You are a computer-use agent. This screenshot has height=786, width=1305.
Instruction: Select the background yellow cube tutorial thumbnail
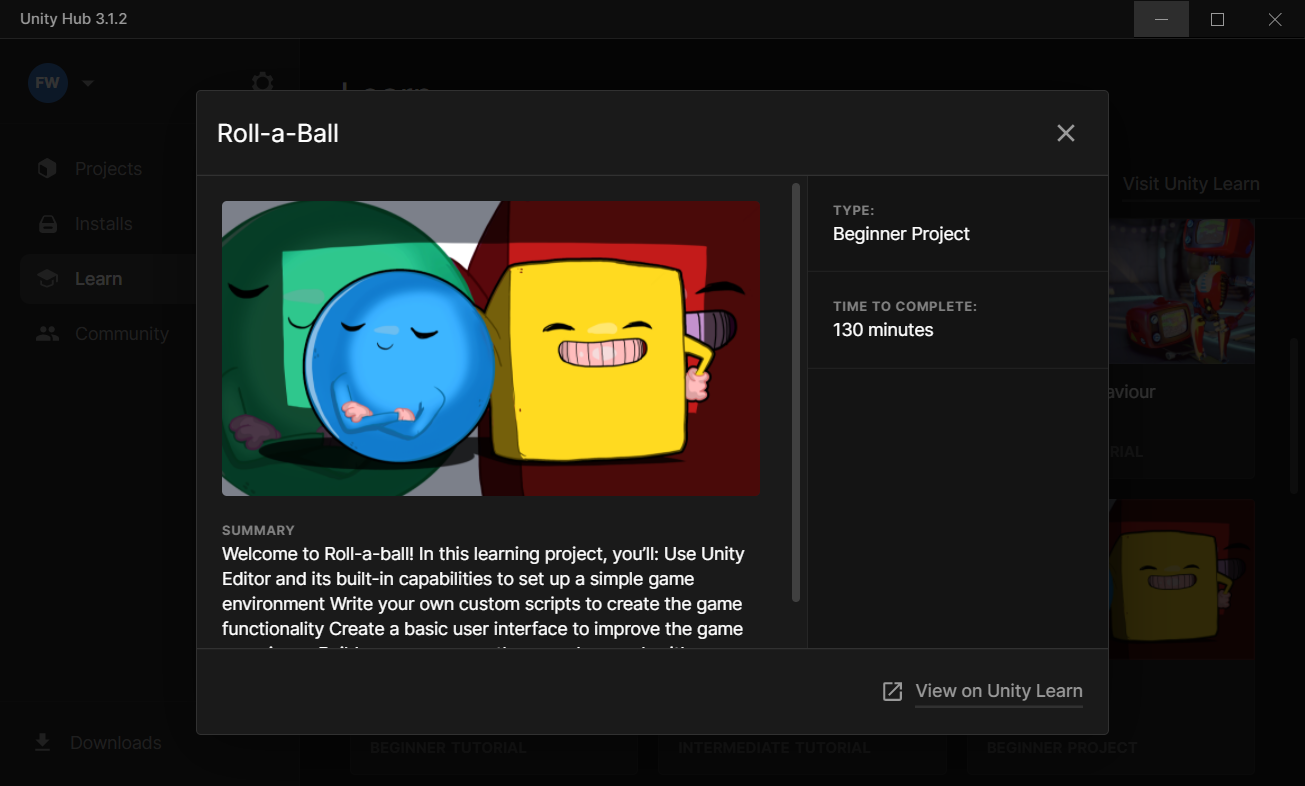tap(1181, 580)
